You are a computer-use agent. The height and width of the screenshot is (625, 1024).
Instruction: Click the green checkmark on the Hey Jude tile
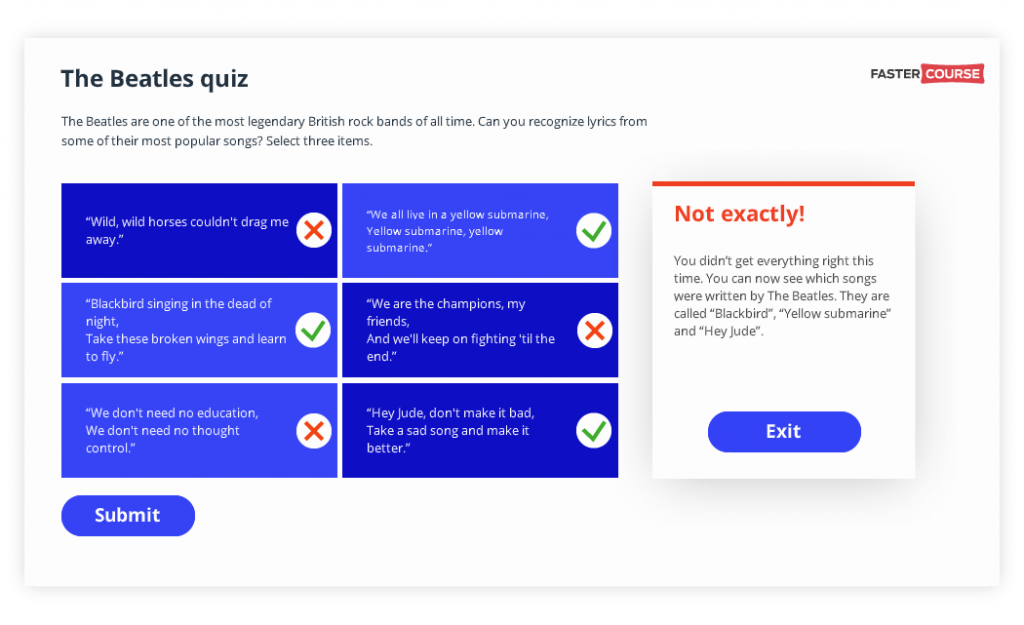(594, 431)
